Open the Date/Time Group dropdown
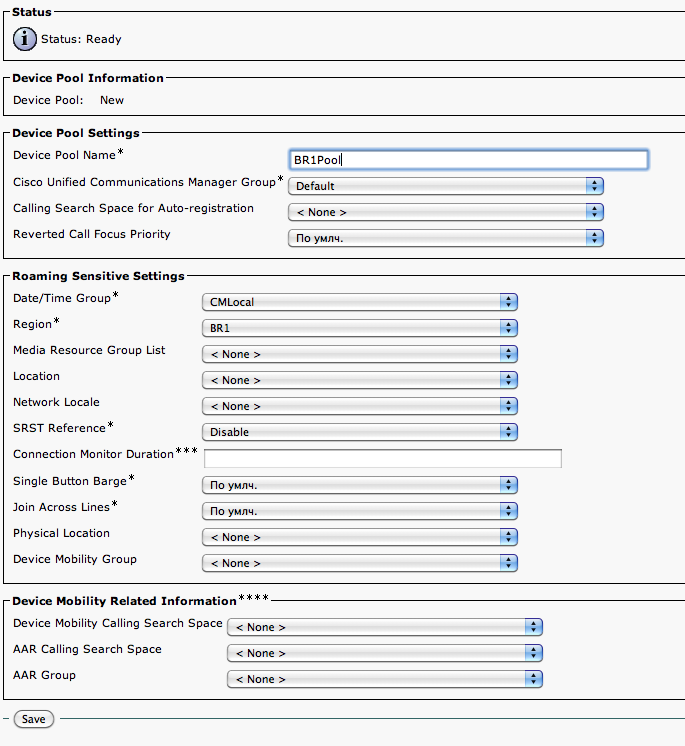This screenshot has width=685, height=746. 360,302
